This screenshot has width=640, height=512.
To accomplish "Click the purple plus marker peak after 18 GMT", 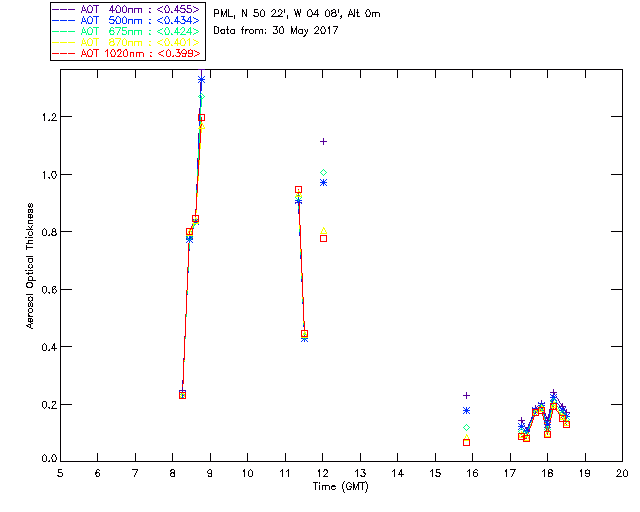I will pyautogui.click(x=553, y=392).
